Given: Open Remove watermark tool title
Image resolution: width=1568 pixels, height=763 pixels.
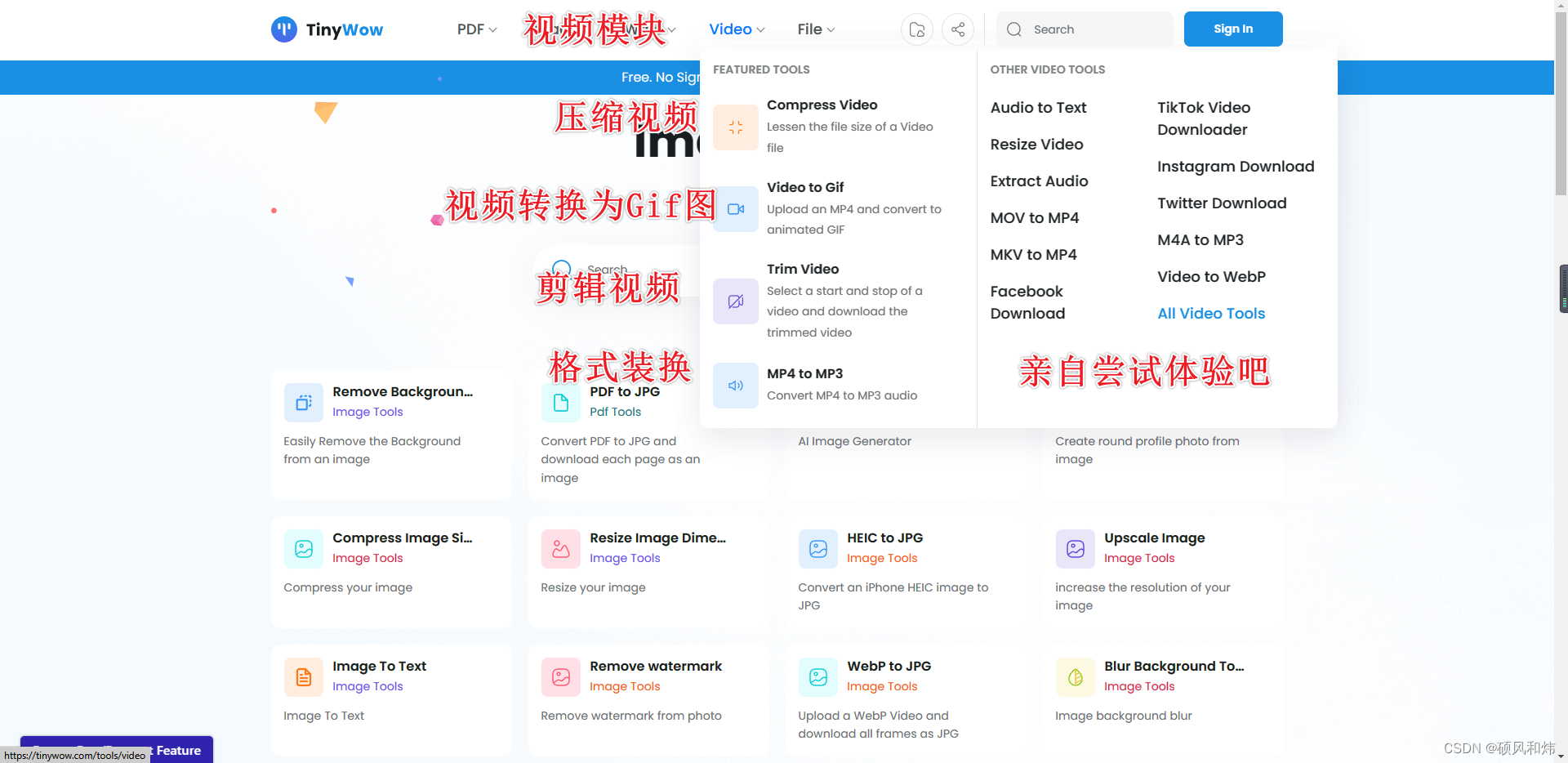Looking at the screenshot, I should [656, 667].
